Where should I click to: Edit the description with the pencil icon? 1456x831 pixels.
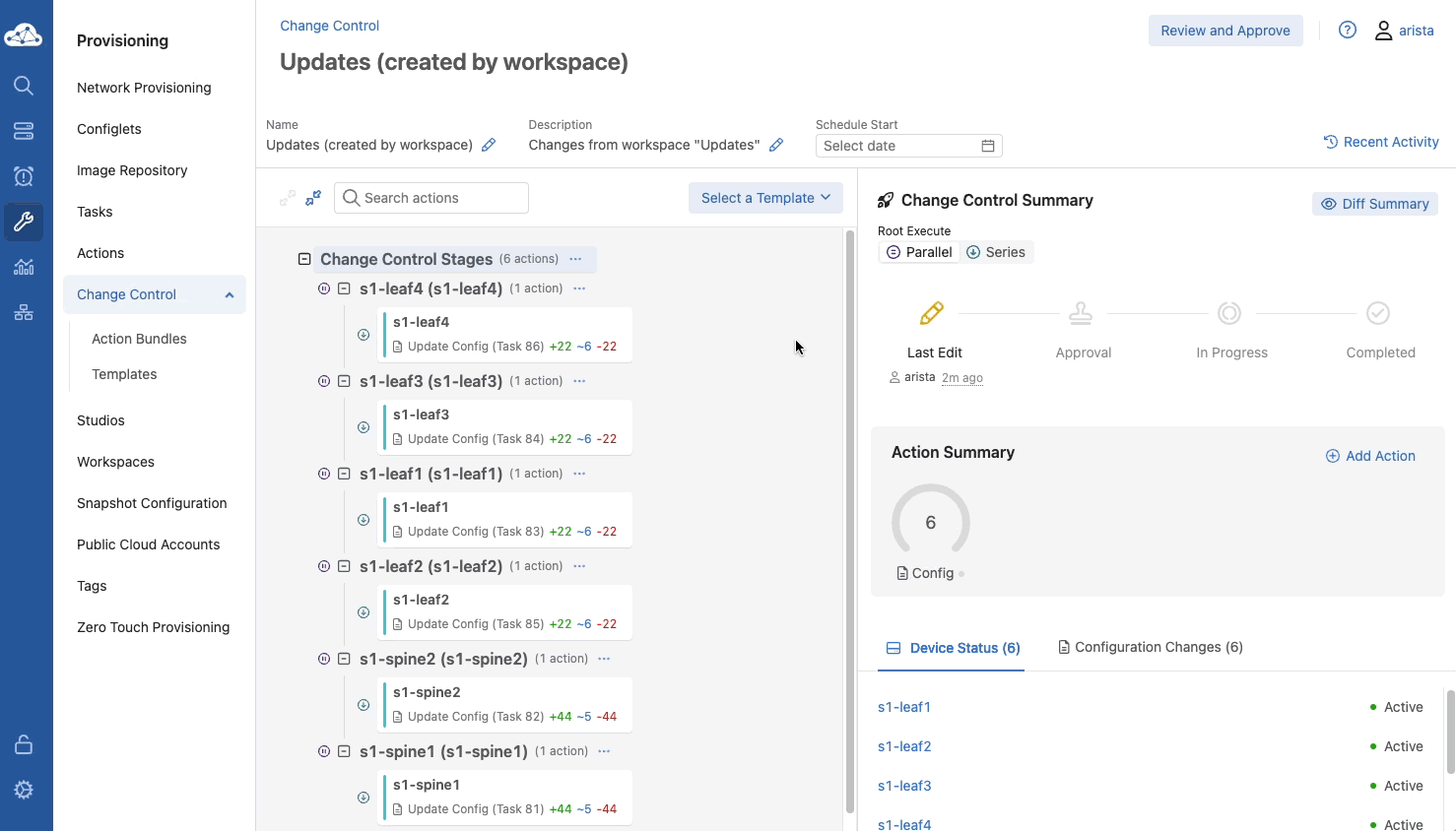coord(776,146)
